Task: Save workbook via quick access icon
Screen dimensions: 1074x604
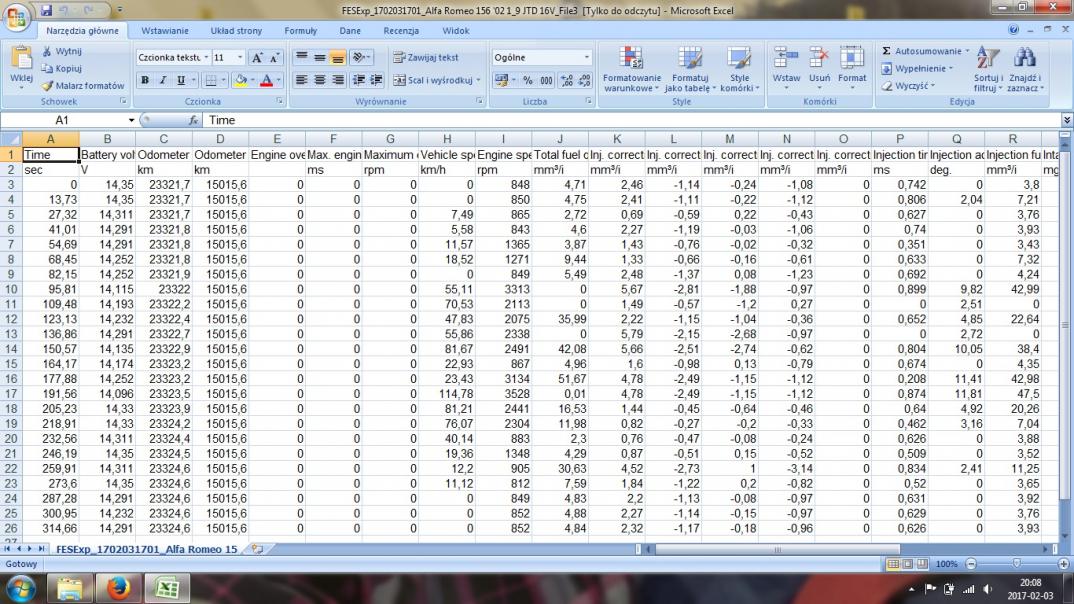Action: click(x=47, y=10)
